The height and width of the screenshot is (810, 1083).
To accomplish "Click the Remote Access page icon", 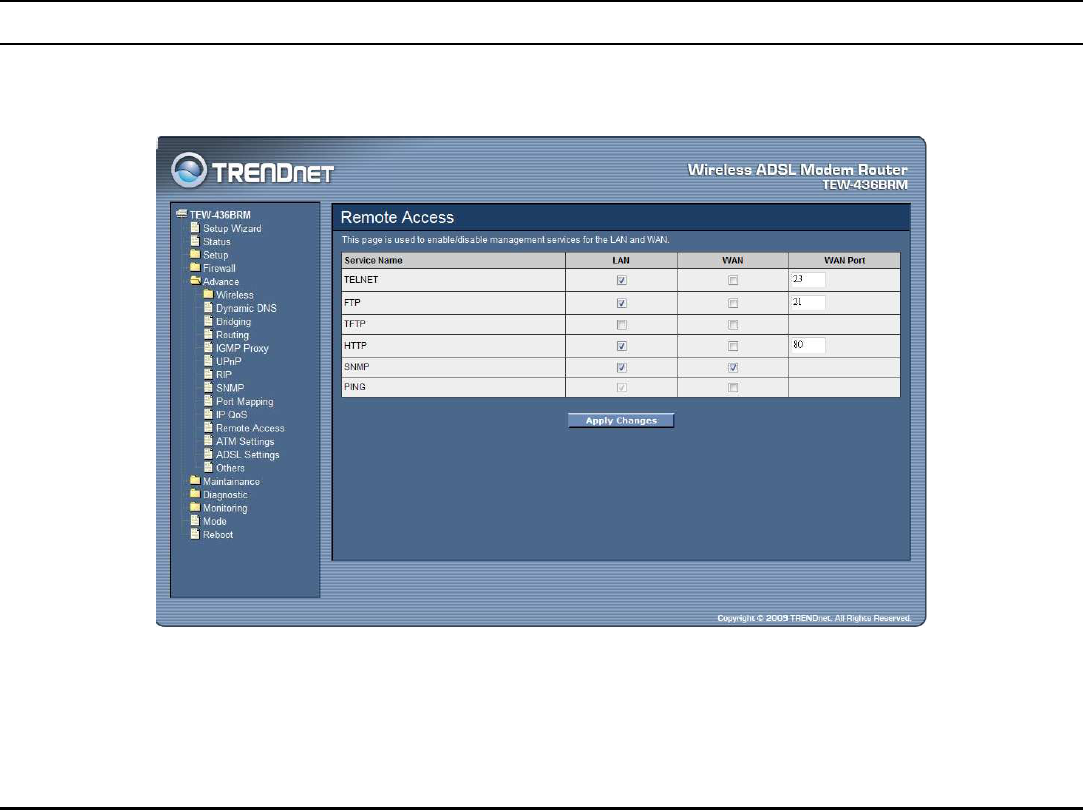I will coord(209,427).
